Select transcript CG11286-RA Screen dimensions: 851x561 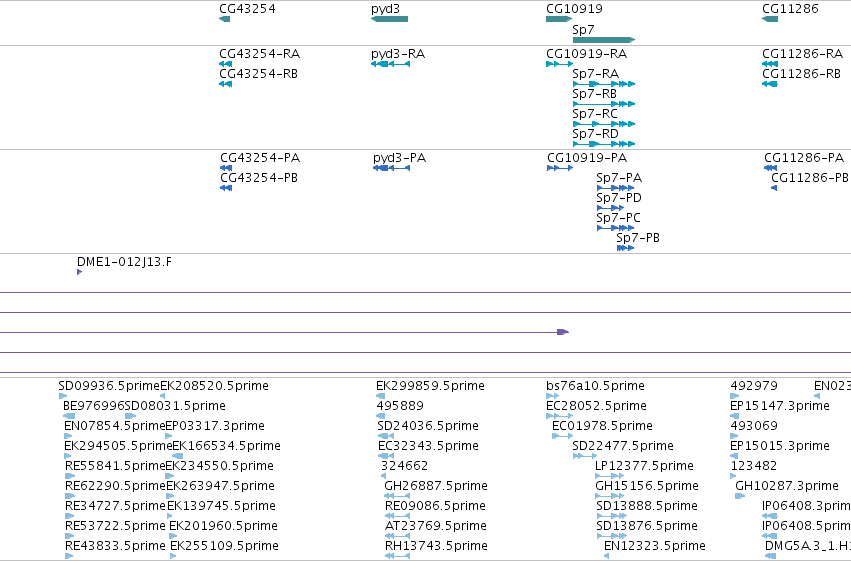tap(770, 64)
